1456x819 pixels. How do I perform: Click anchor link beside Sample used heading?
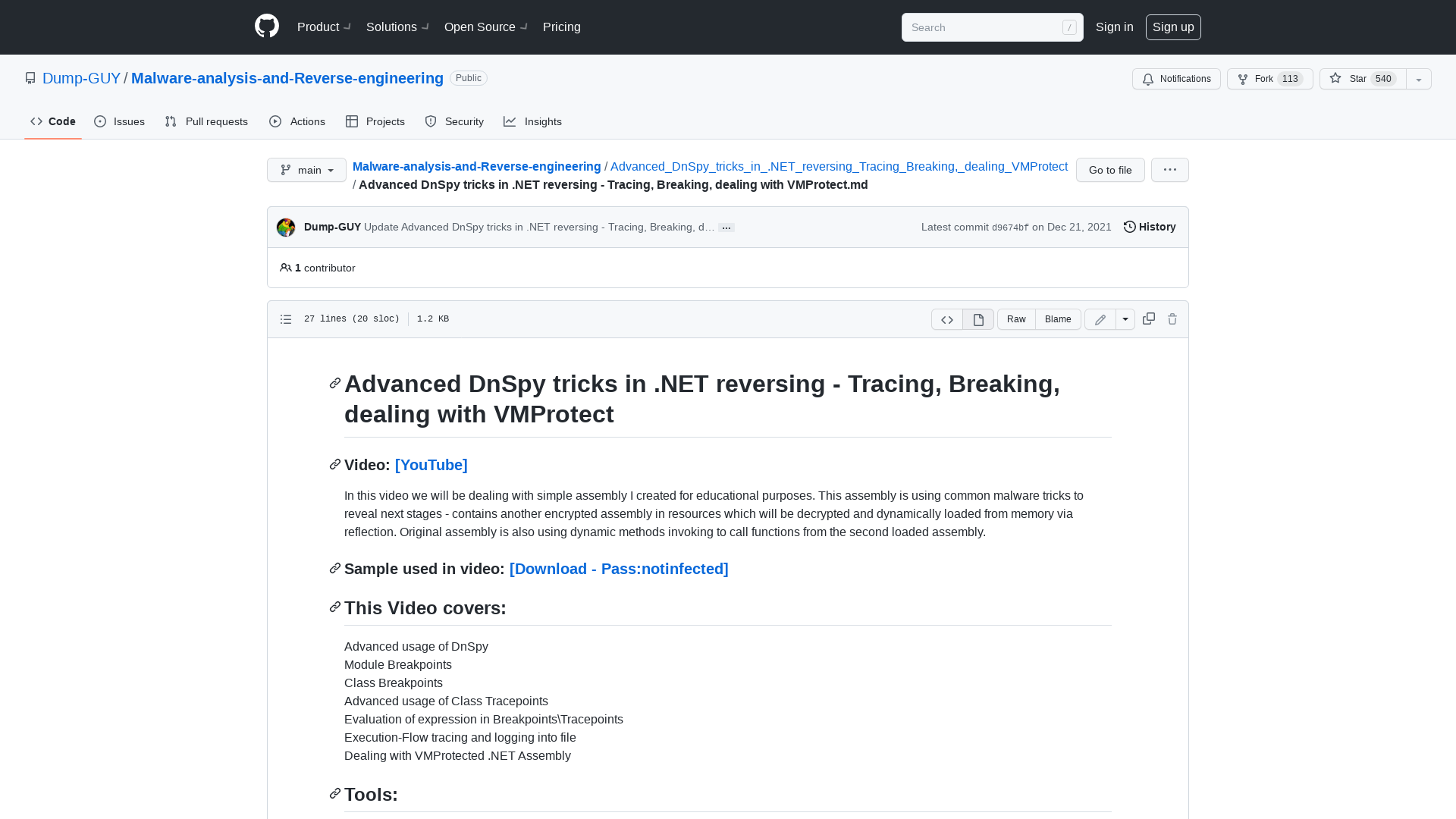335,568
